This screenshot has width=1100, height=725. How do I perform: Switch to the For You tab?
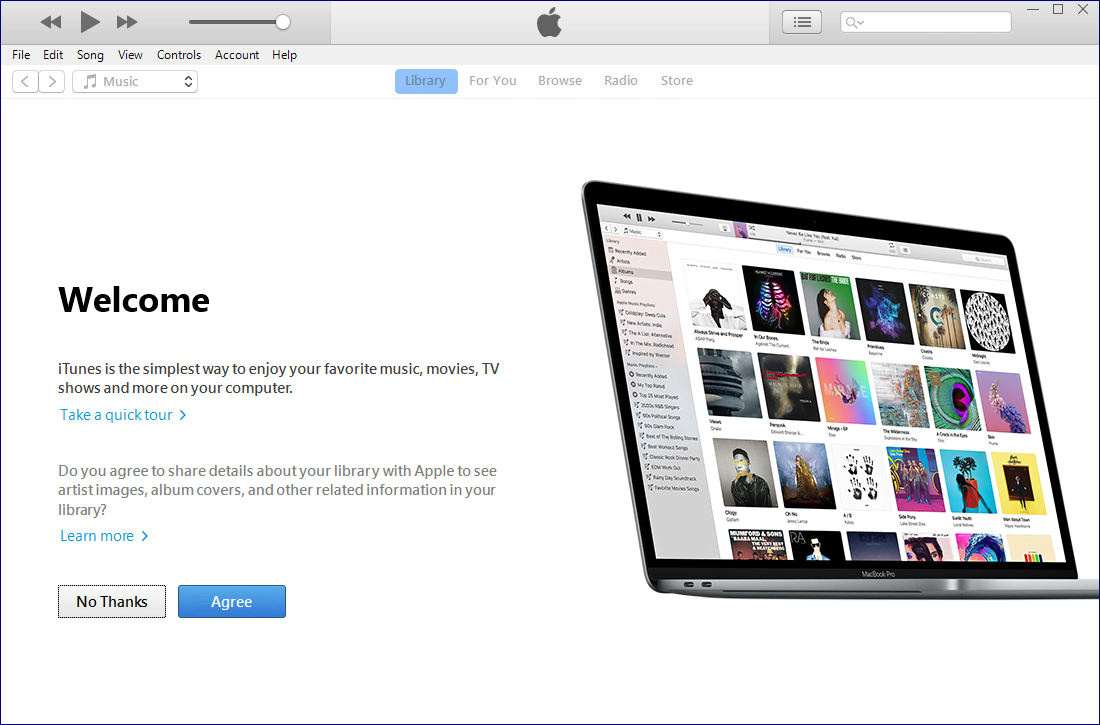[x=492, y=81]
